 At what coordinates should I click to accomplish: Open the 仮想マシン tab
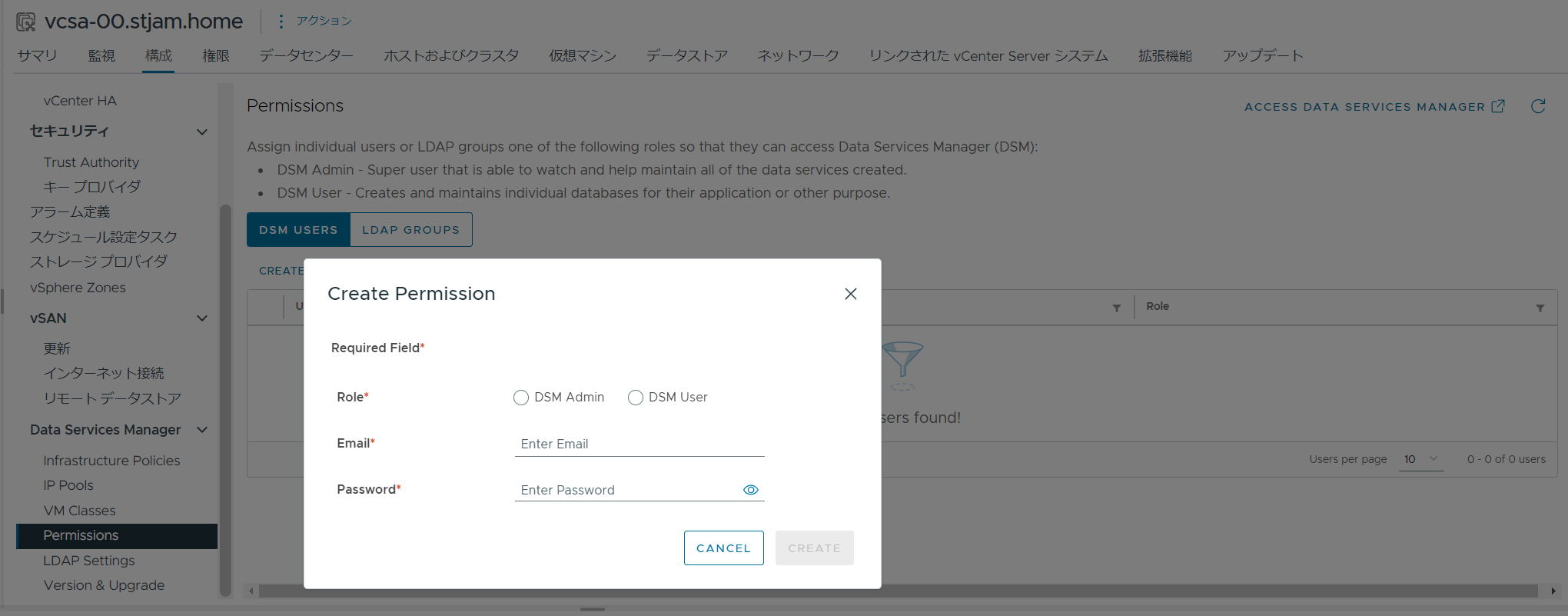click(x=583, y=55)
